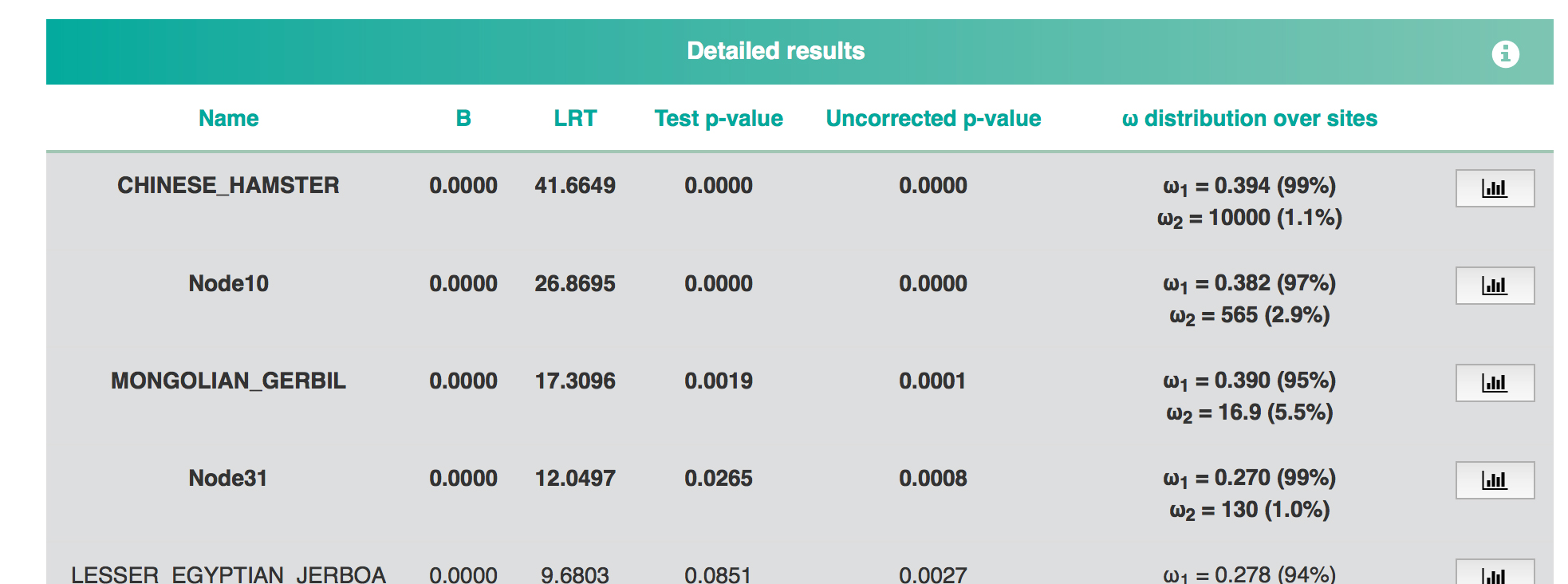Click the MONGOLIAN_GERBIL label
1568x584 pixels.
point(227,381)
